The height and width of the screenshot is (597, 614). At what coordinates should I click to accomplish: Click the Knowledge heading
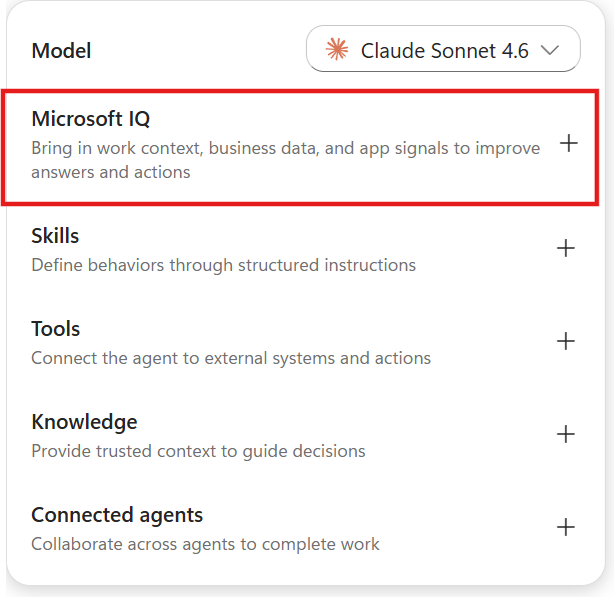(x=84, y=422)
